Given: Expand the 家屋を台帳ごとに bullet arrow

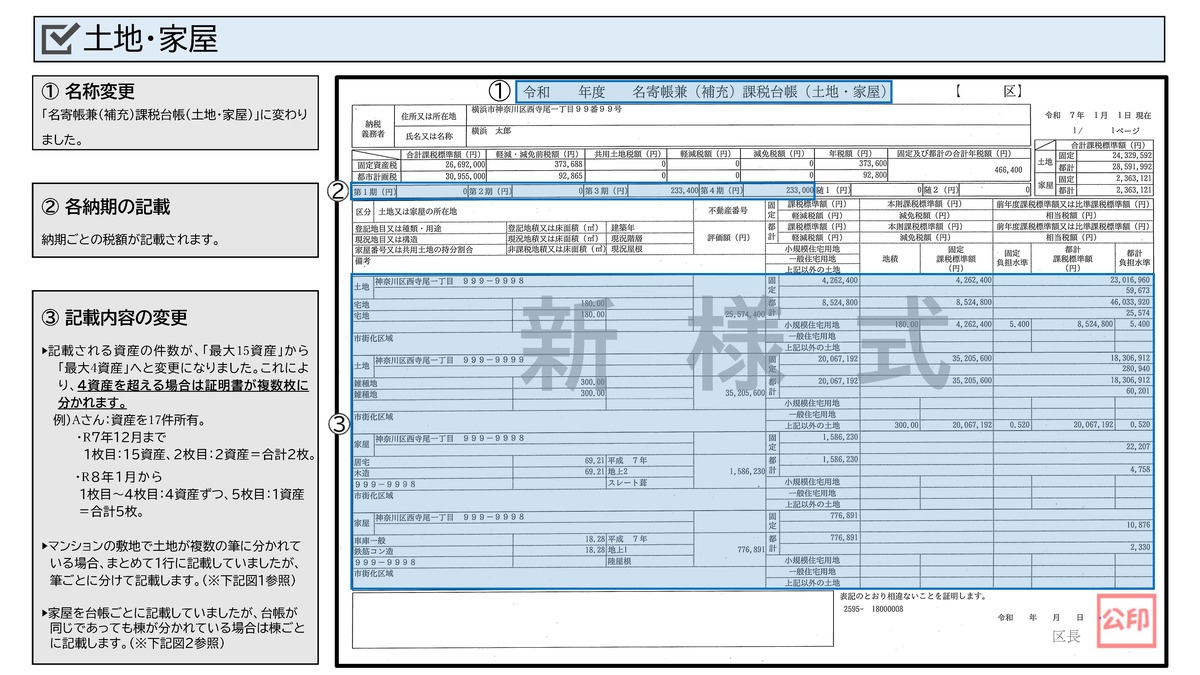Looking at the screenshot, I should click(x=45, y=611).
